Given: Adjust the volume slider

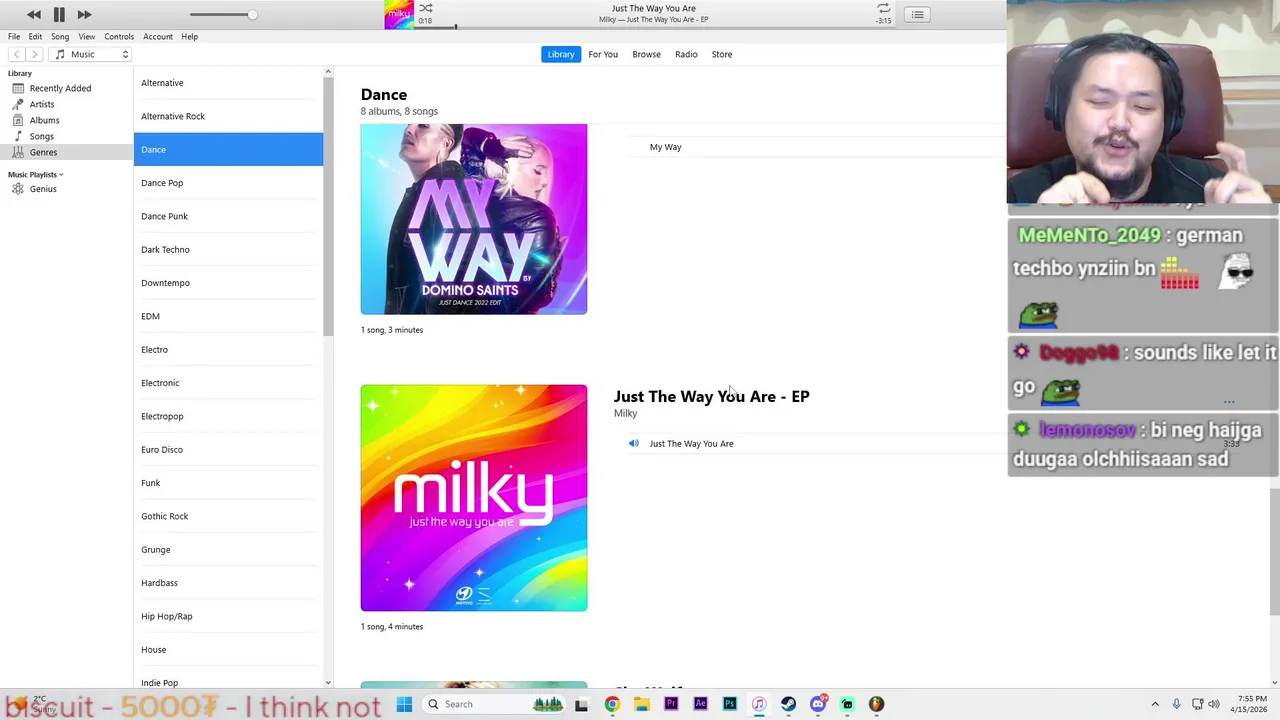Looking at the screenshot, I should tap(222, 14).
